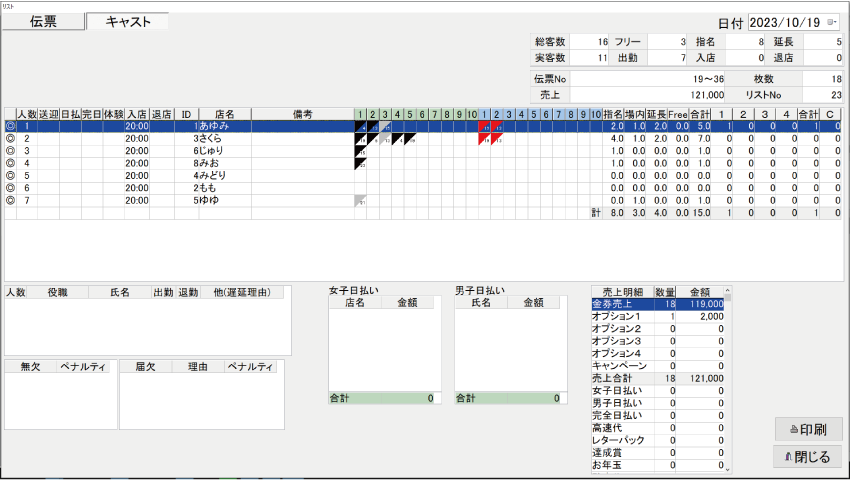Click the black triangle marker in じゅり row
The width and height of the screenshot is (850, 480).
click(360, 151)
